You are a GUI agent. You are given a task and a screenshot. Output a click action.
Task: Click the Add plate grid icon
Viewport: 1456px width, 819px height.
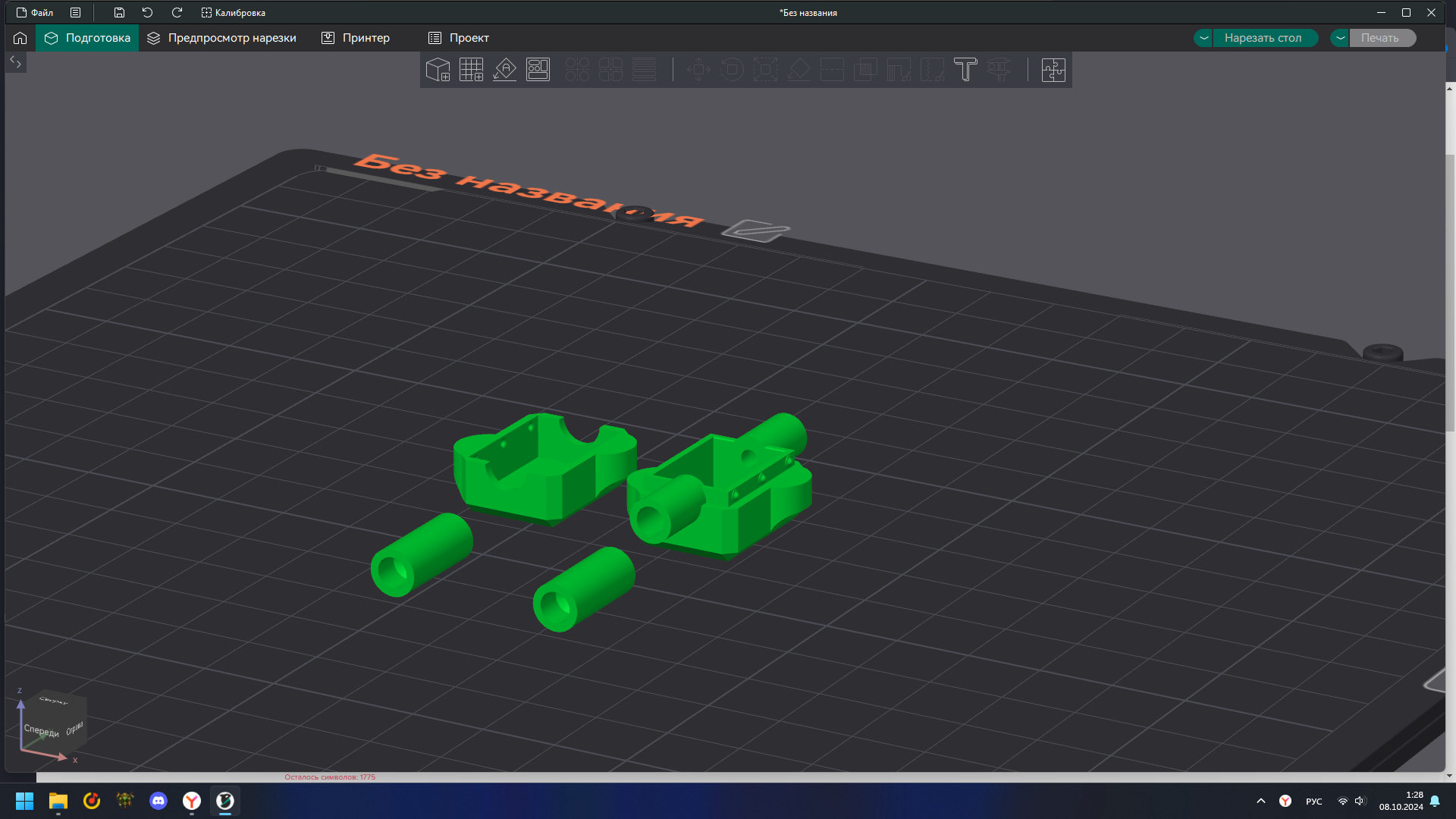pos(471,70)
